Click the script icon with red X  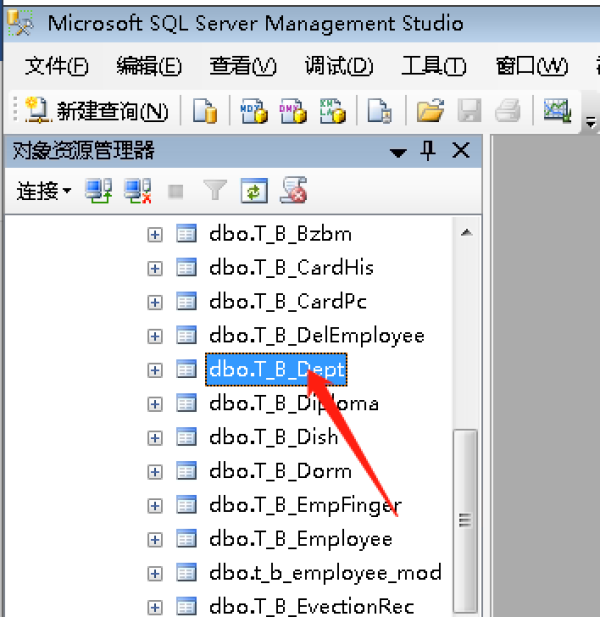(294, 190)
